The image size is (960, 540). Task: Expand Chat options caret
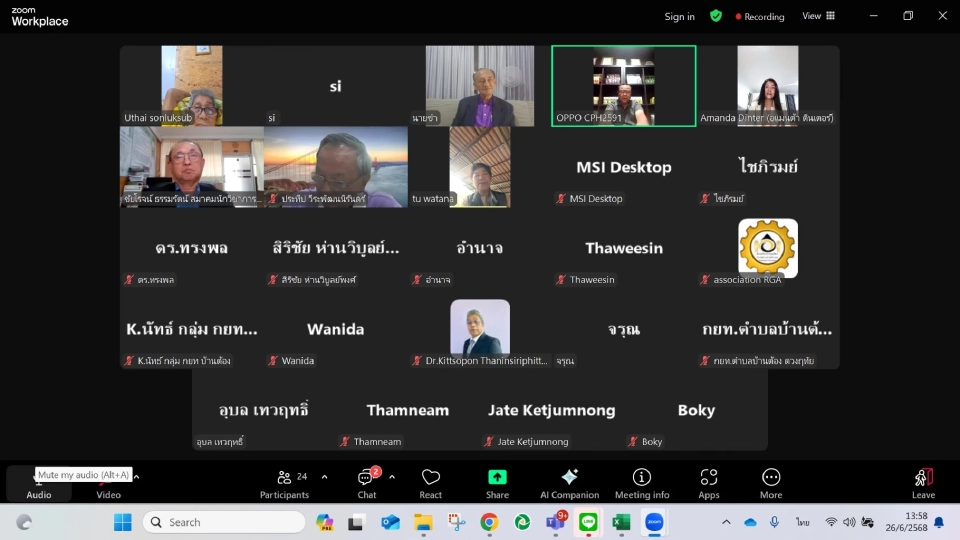[x=392, y=477]
